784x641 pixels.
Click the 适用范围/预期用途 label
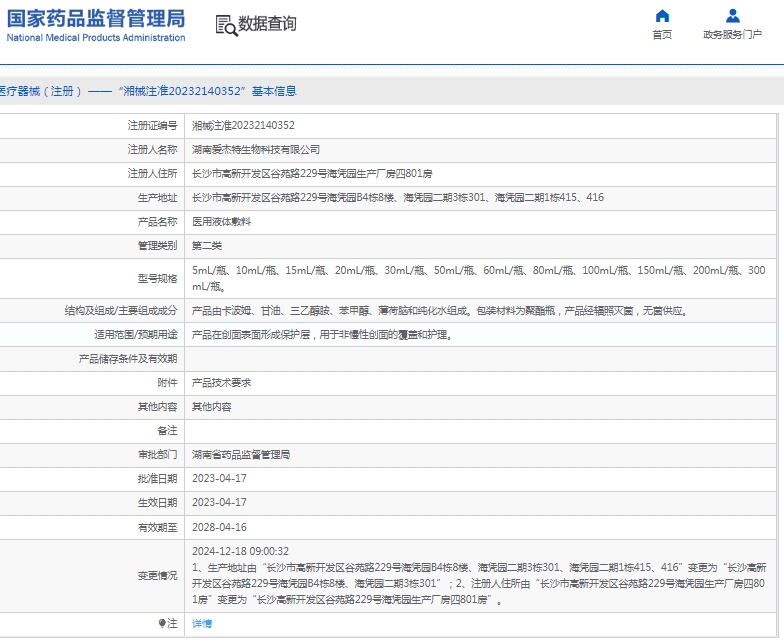pos(136,334)
